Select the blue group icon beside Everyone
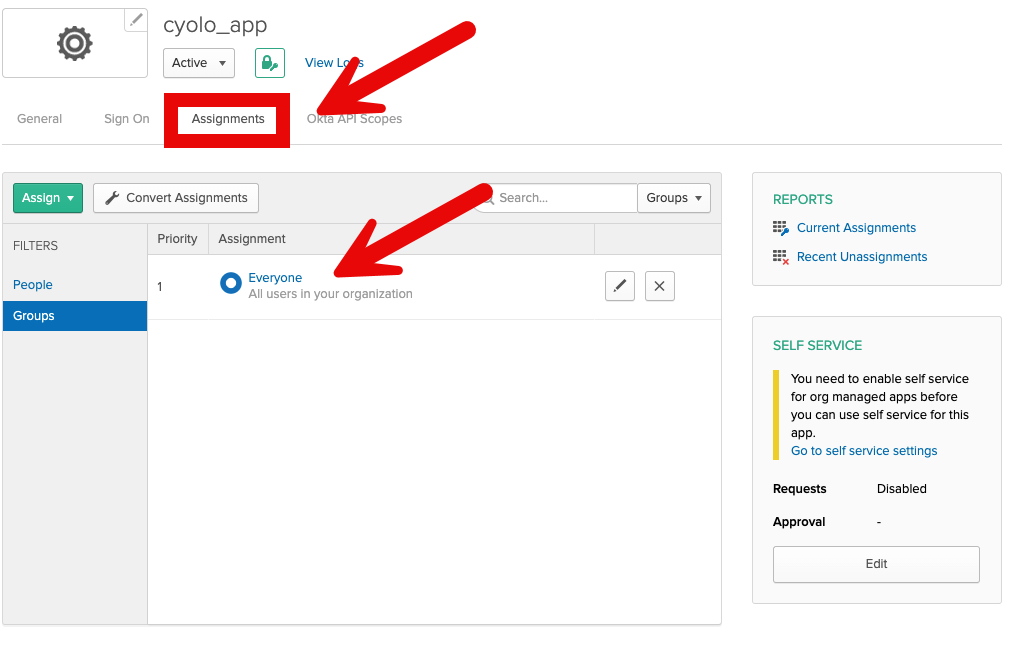The image size is (1018, 672). pyautogui.click(x=229, y=283)
